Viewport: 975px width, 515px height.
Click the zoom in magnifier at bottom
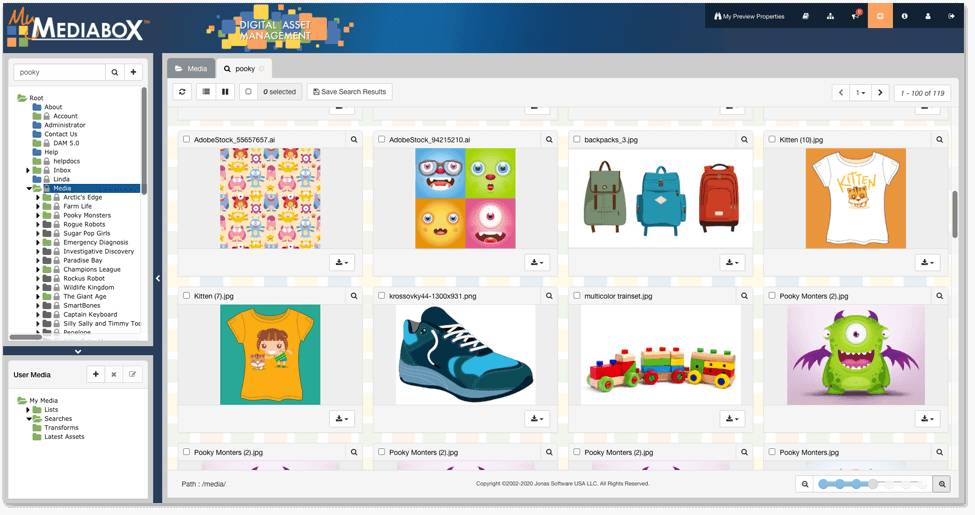pyautogui.click(x=942, y=484)
